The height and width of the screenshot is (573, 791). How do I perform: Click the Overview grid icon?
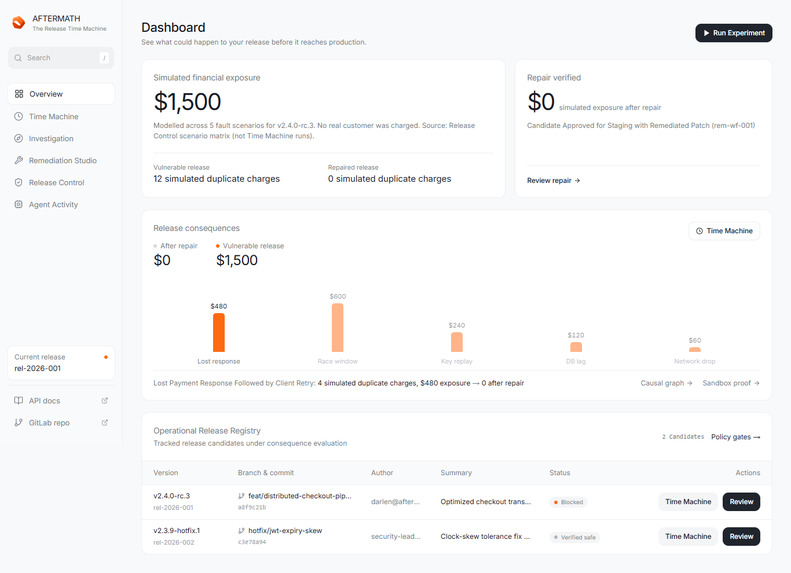[19, 94]
